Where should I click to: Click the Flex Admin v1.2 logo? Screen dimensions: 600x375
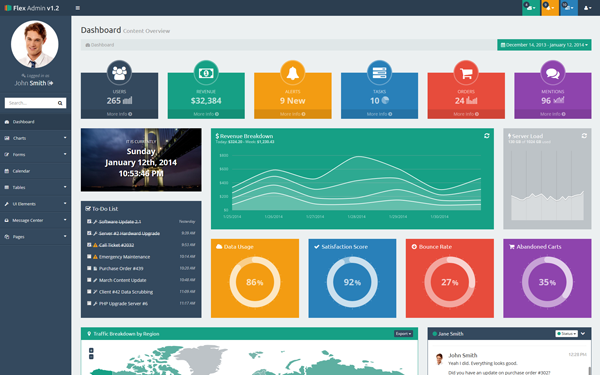coord(32,8)
